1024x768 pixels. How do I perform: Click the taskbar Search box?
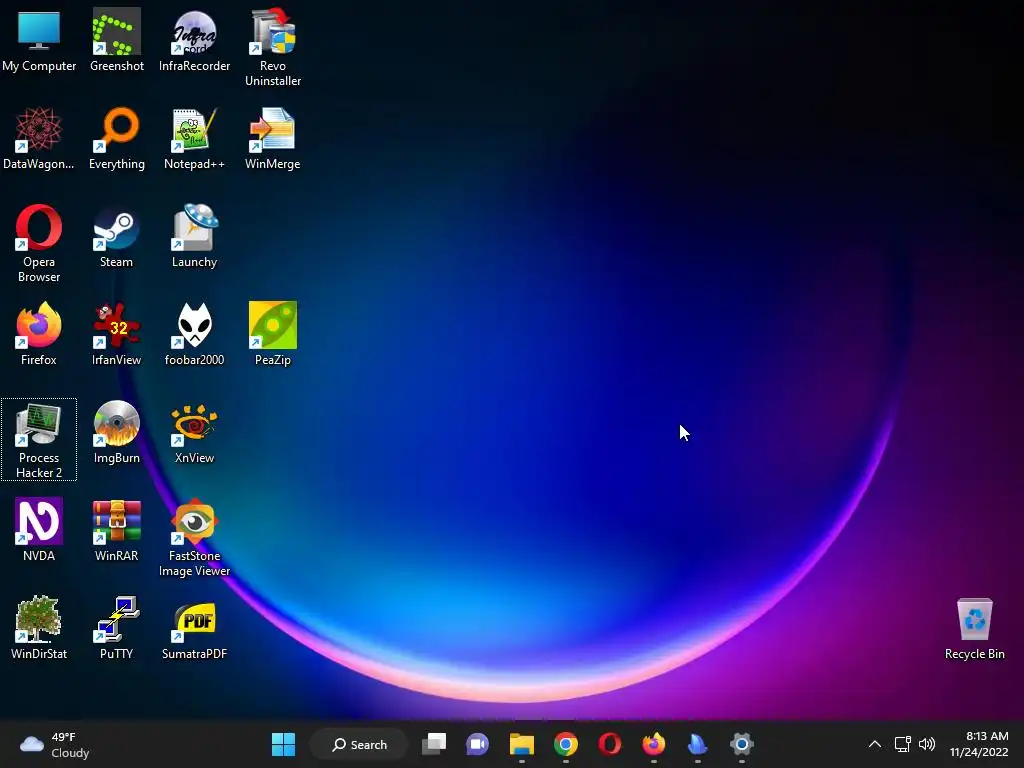[359, 744]
